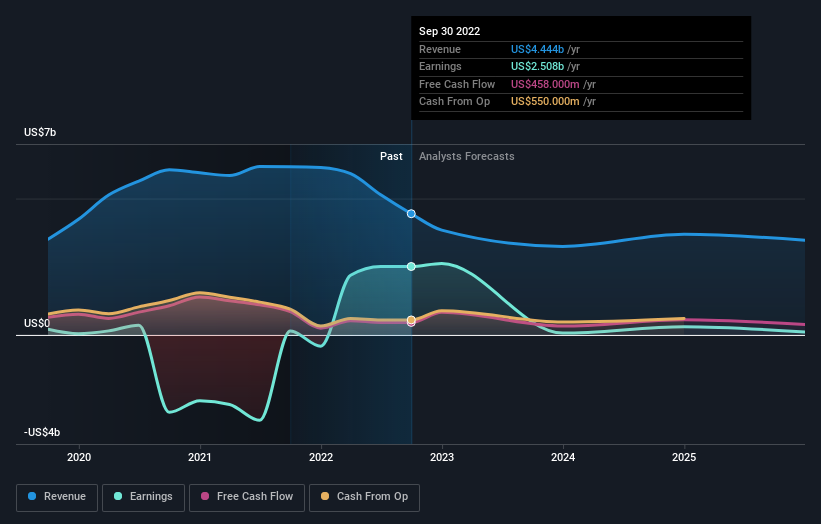Click the Sep 30 2022 tooltip date

point(449,31)
